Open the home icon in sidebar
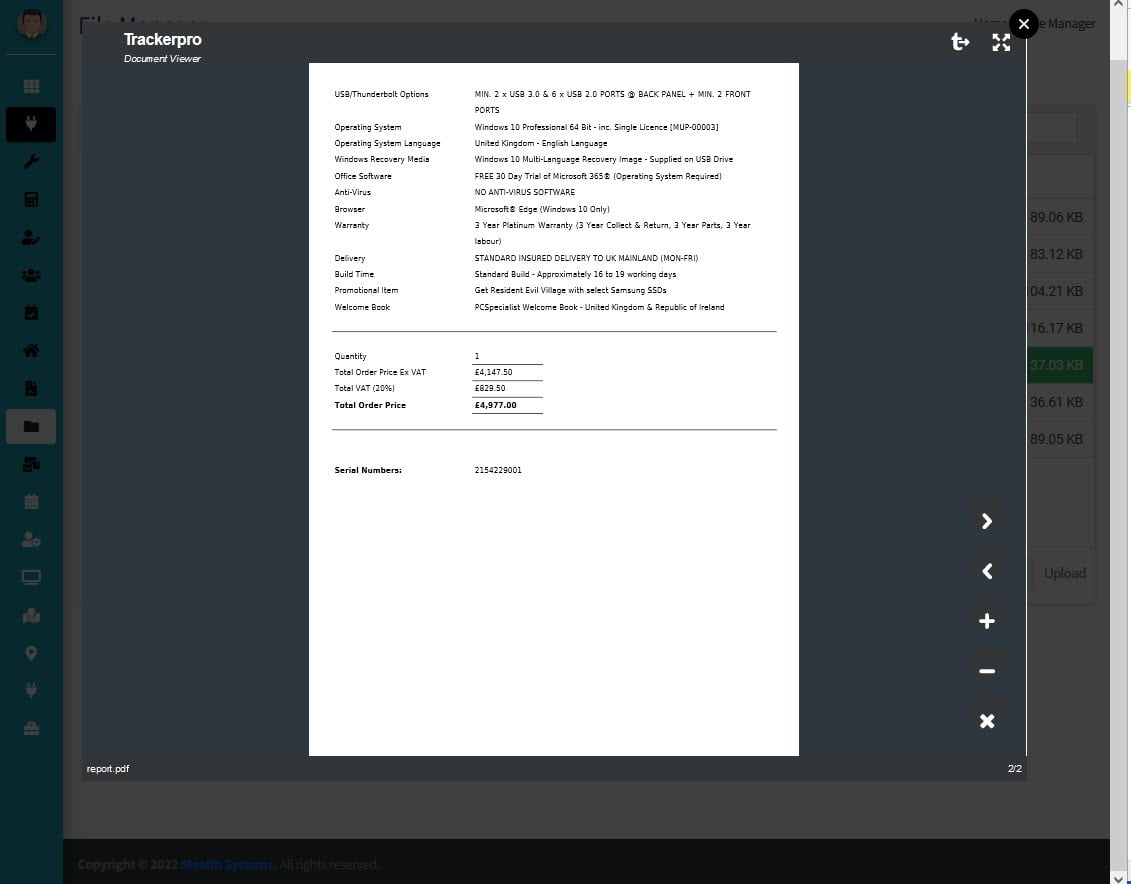 pos(31,351)
